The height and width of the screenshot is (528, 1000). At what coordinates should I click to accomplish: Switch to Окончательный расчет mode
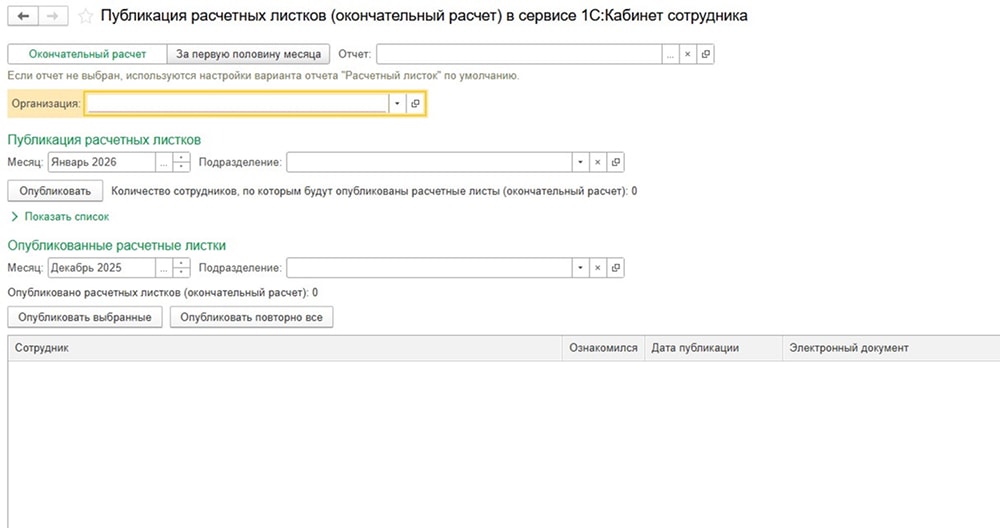coord(87,54)
